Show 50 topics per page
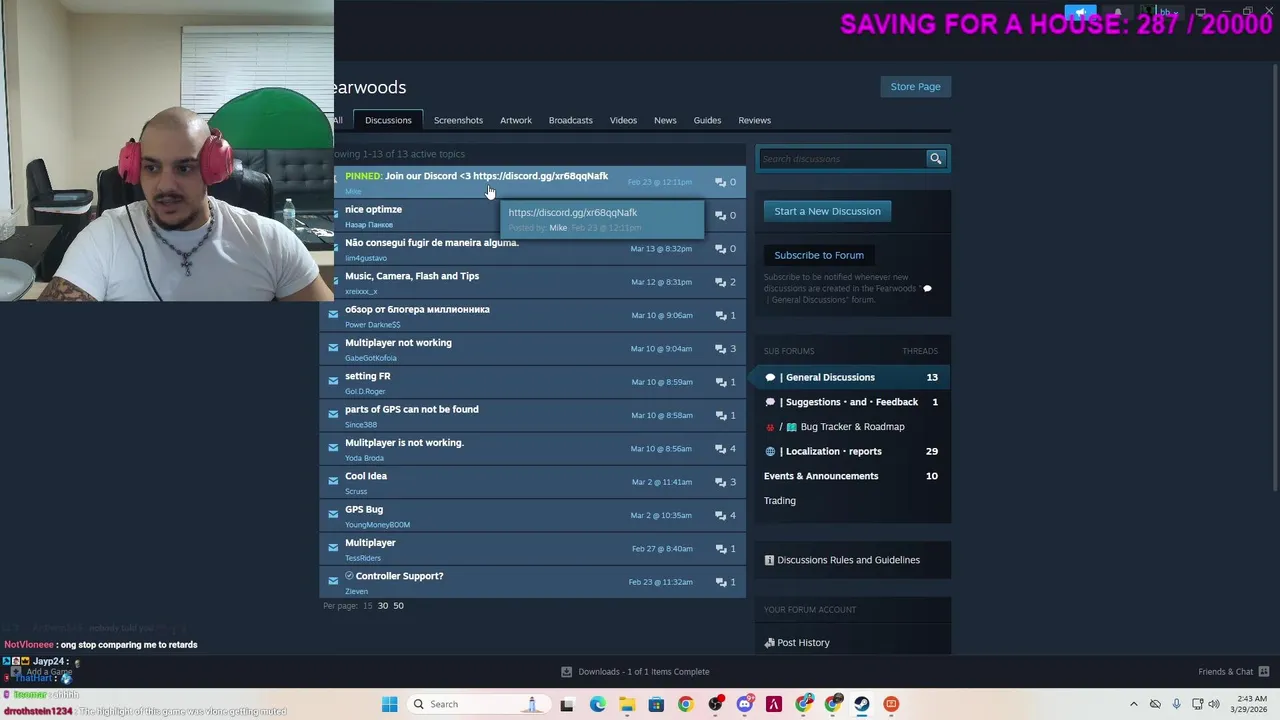The image size is (1280, 720). pos(398,606)
